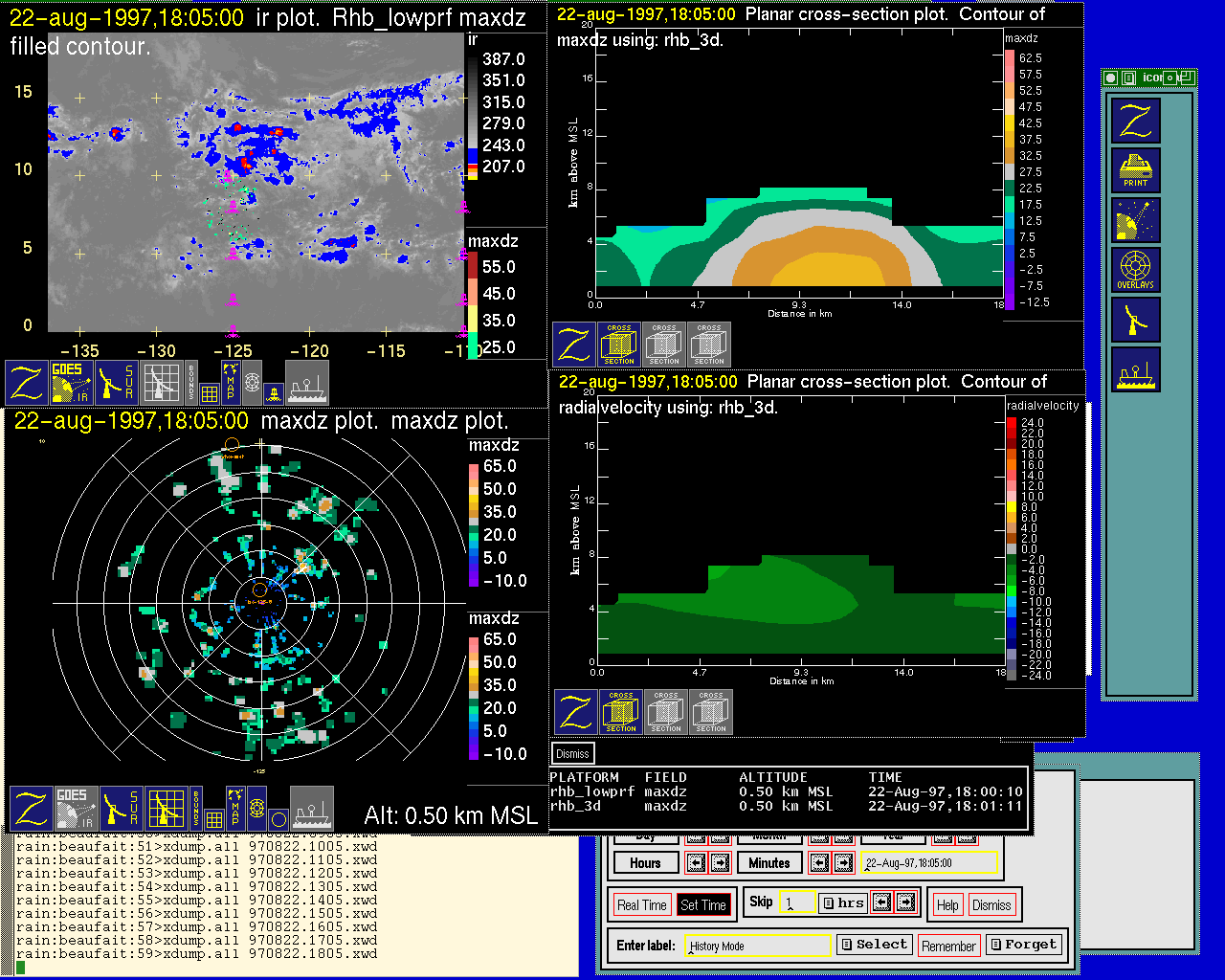Click the Skip value input field
1225x980 pixels.
pyautogui.click(x=797, y=902)
